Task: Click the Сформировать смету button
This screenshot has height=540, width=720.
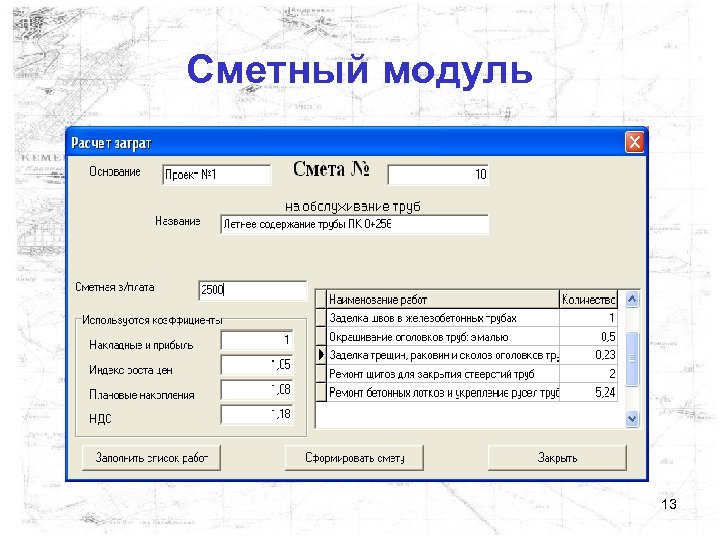Action: click(354, 457)
